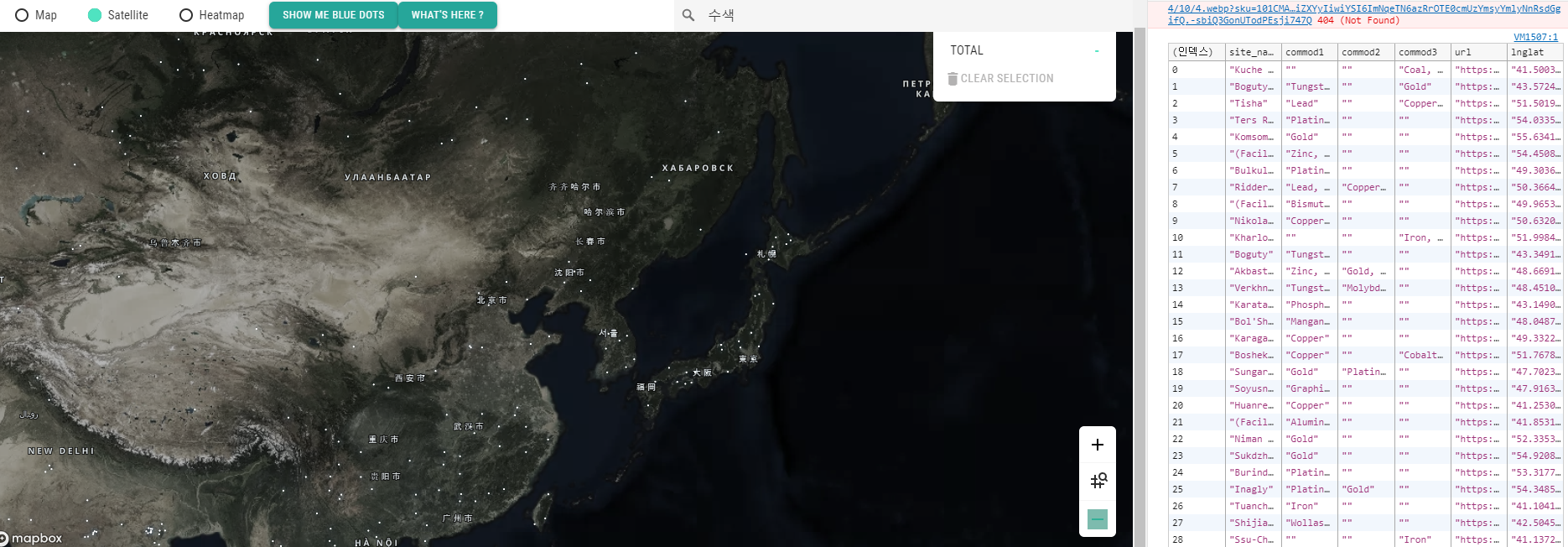Click the "Sungar…" site name cell

1253,372
